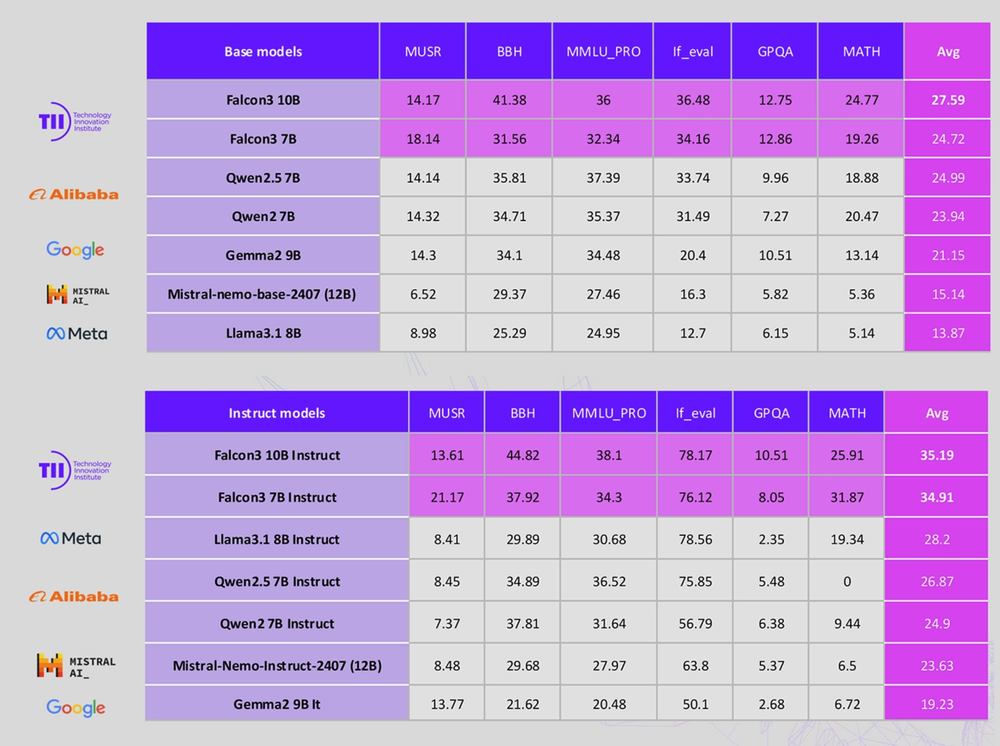This screenshot has height=746, width=1000.
Task: Click the Google logo beside the Gemma2 9B row
Action: (75, 250)
